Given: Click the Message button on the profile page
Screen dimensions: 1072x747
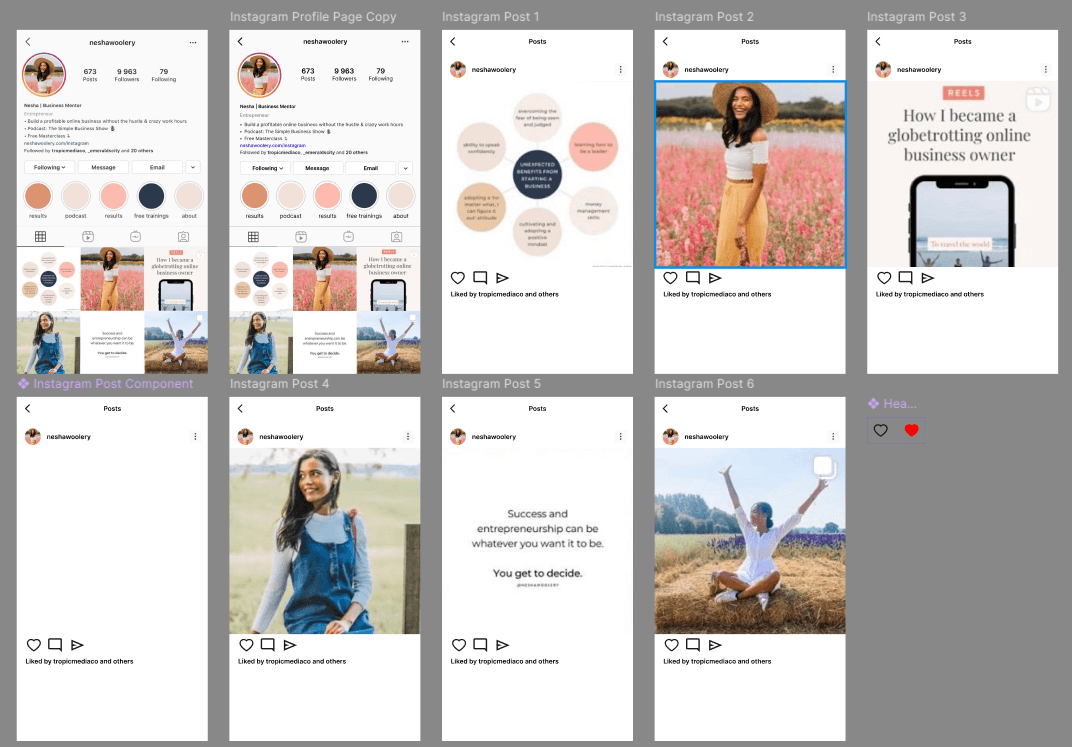Looking at the screenshot, I should point(104,167).
